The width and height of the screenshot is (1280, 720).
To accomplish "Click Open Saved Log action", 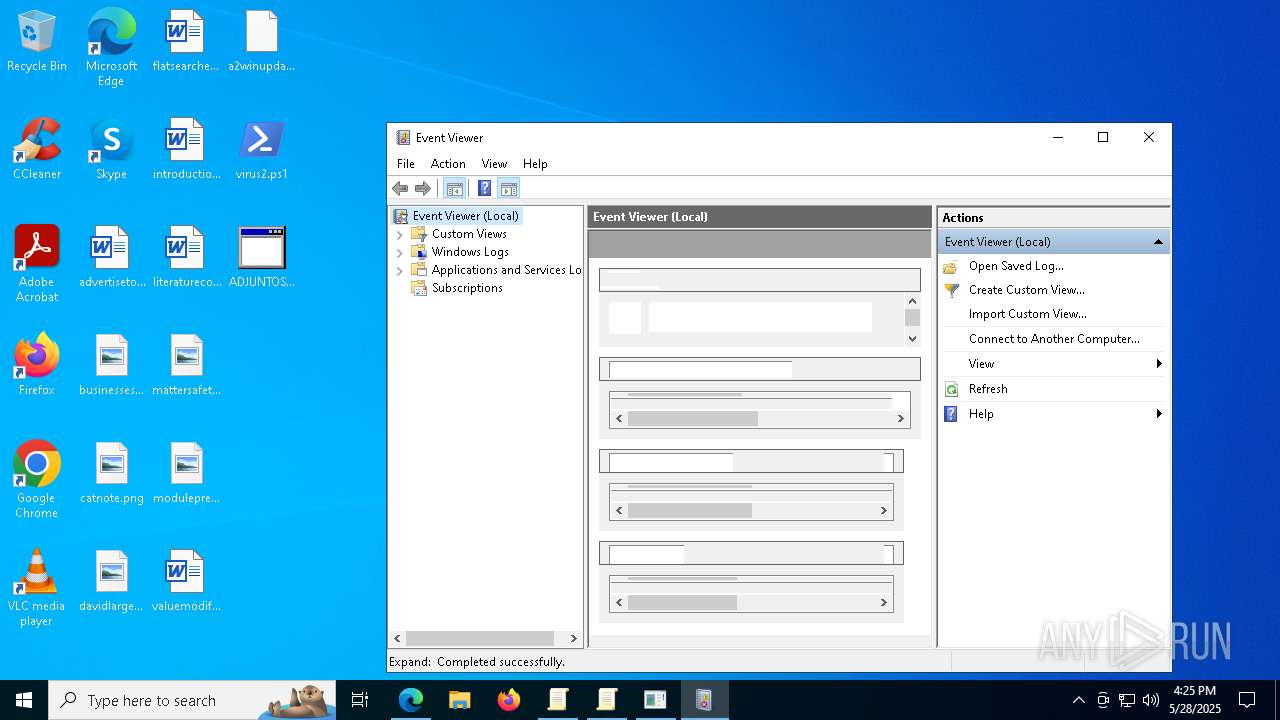I will pyautogui.click(x=1016, y=266).
